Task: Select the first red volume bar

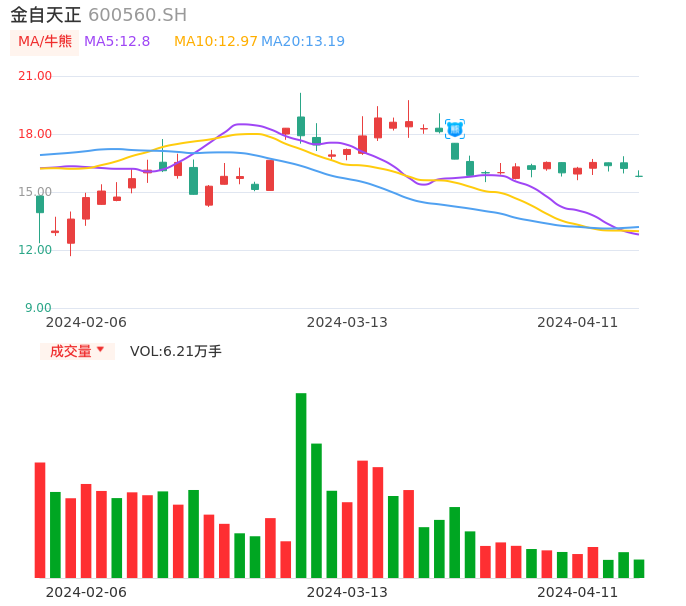Action: tap(40, 520)
